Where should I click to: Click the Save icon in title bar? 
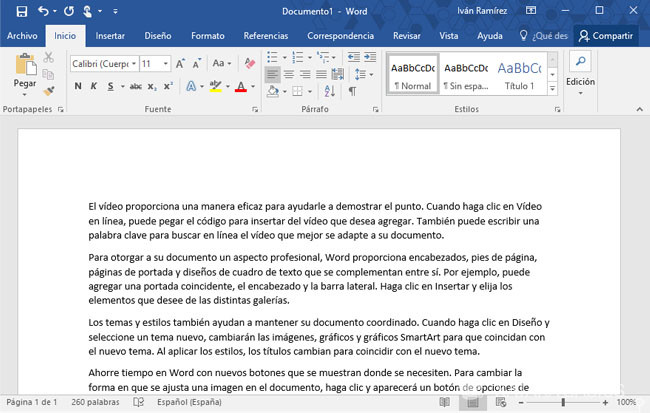click(22, 11)
